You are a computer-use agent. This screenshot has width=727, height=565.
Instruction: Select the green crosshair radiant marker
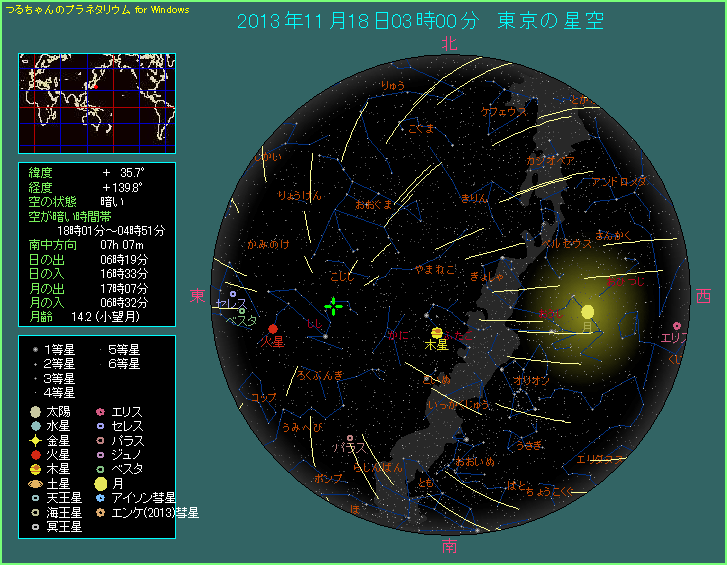[333, 306]
